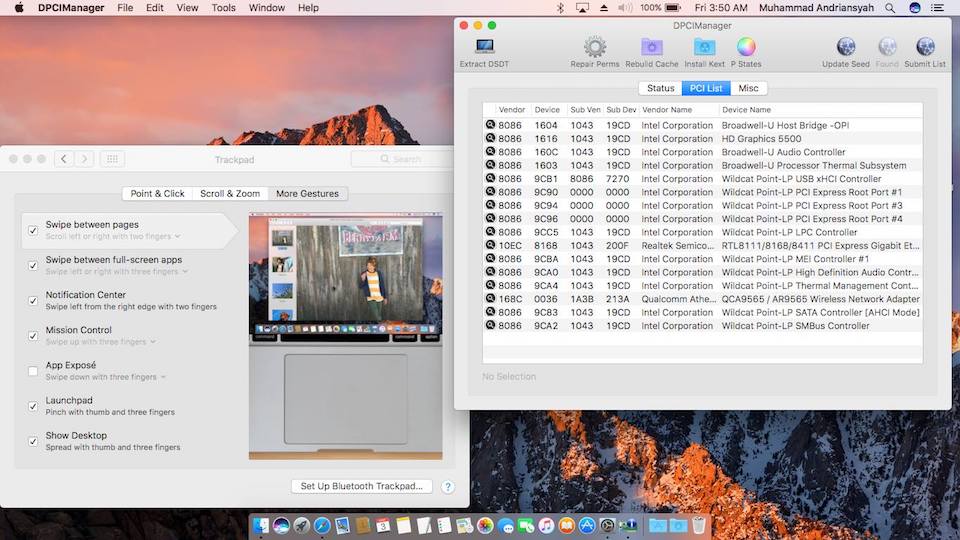Select the Scroll & Zoom tab
960x540 pixels.
229,194
